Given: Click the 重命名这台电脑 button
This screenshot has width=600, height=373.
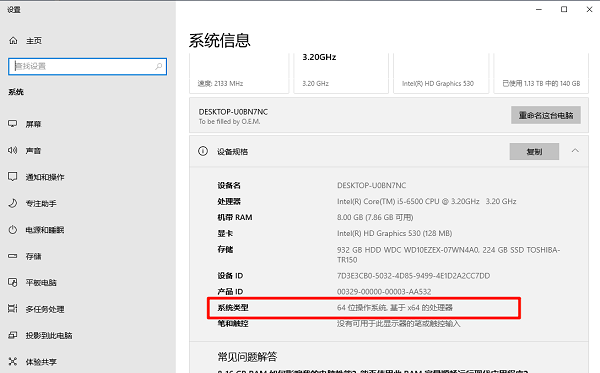Looking at the screenshot, I should (x=546, y=115).
